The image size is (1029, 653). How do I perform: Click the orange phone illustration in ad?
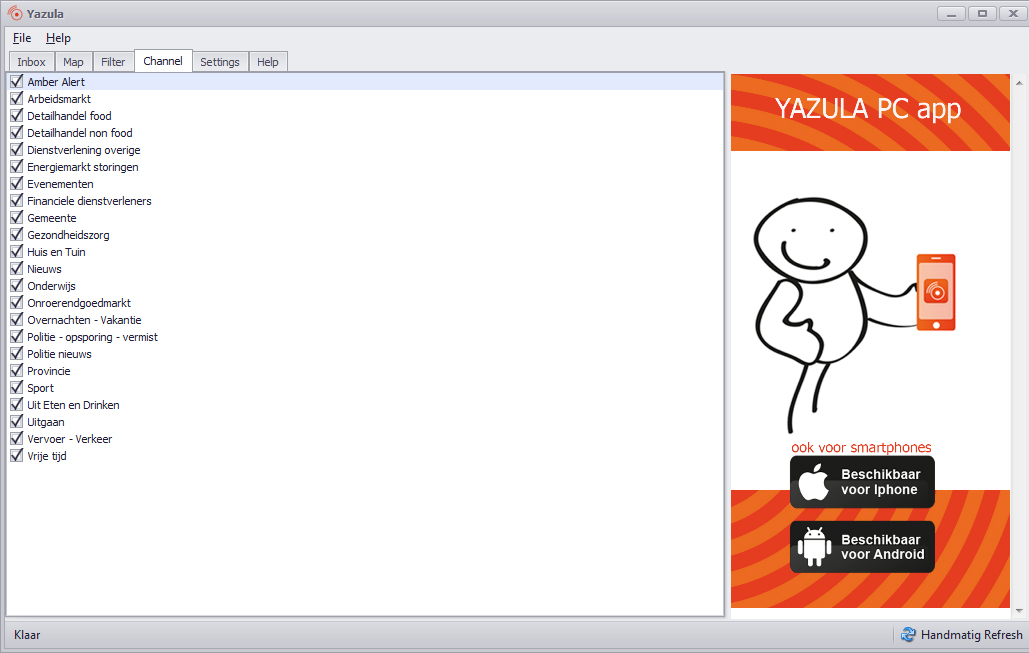point(936,292)
